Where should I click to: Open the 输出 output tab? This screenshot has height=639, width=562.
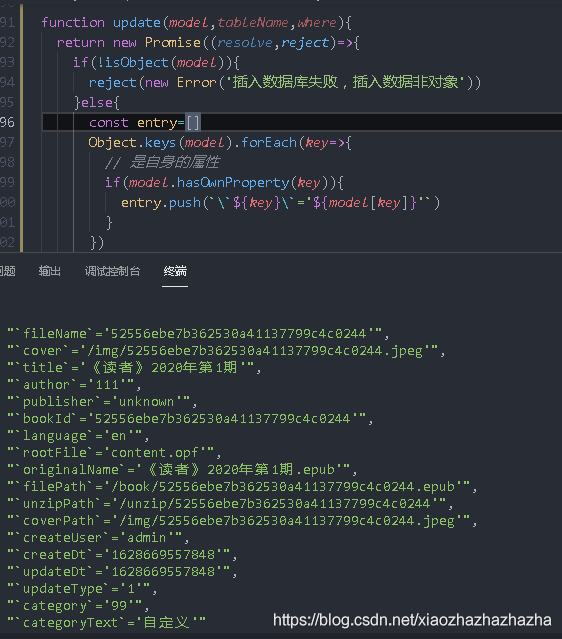click(49, 271)
